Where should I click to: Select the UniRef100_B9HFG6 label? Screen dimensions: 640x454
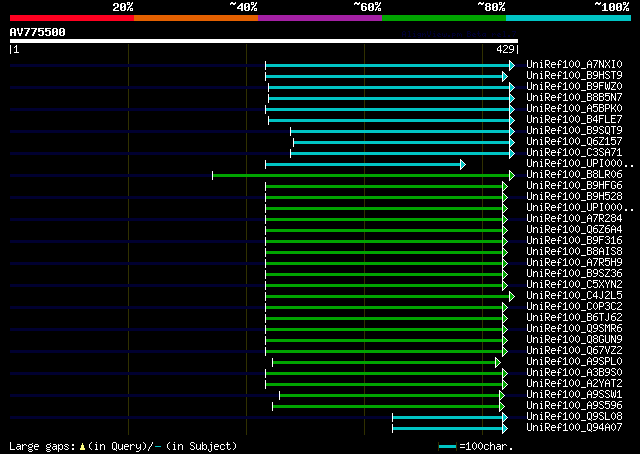coord(574,186)
